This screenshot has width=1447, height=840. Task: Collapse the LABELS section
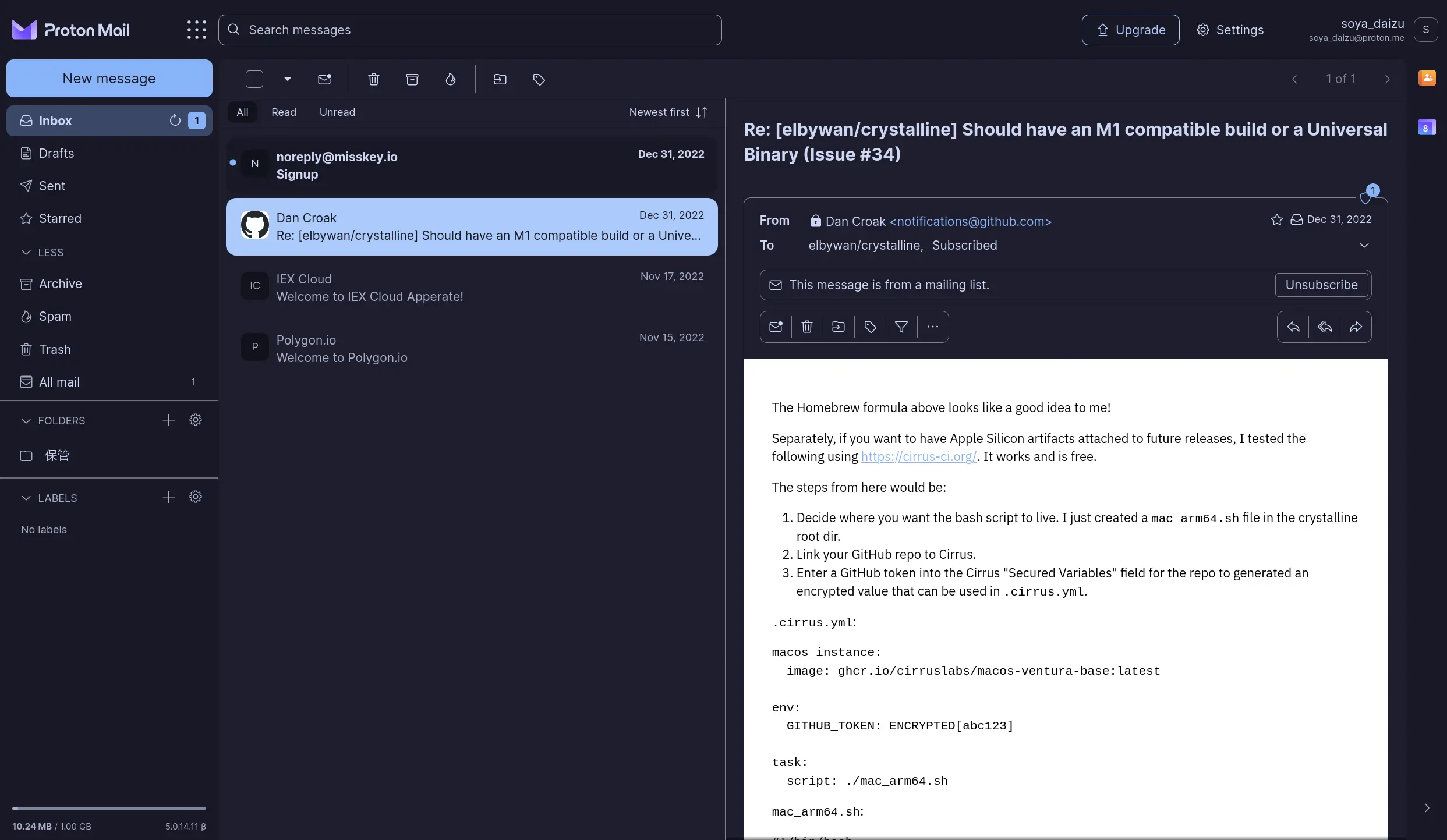pos(49,498)
